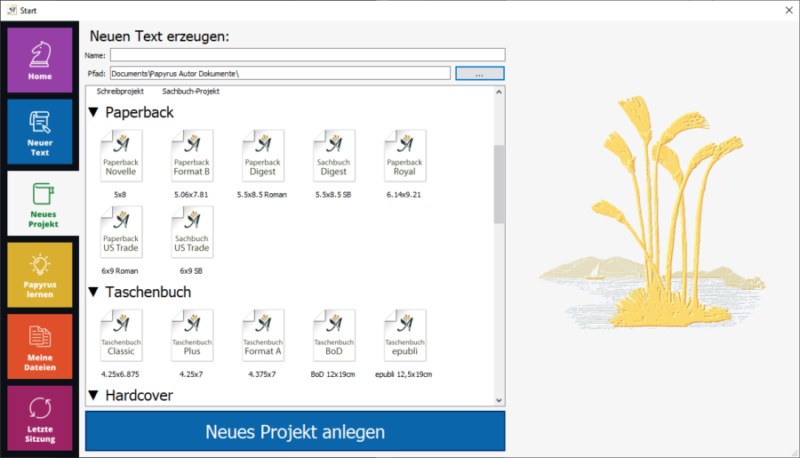Open the Home sidebar tile
The width and height of the screenshot is (800, 458).
(x=40, y=60)
